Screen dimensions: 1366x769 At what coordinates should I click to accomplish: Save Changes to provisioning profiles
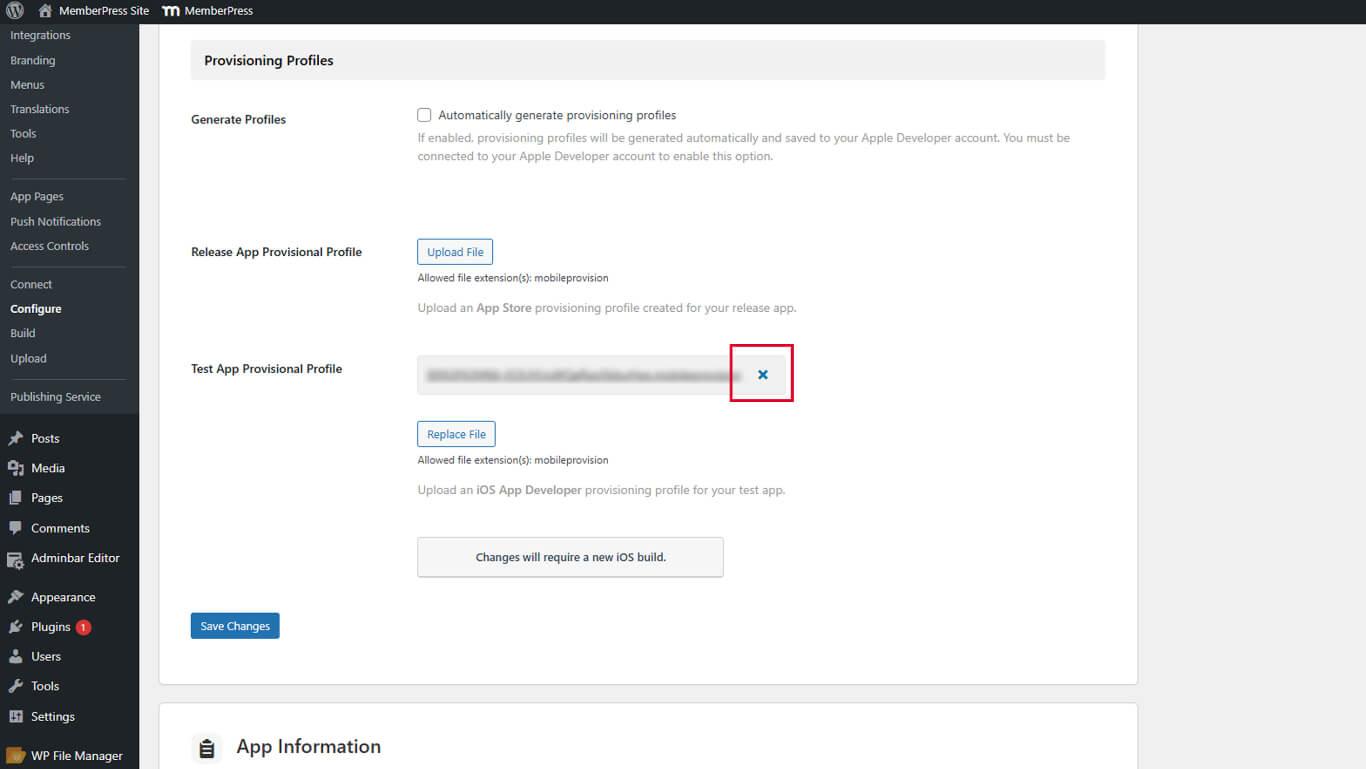coord(235,626)
